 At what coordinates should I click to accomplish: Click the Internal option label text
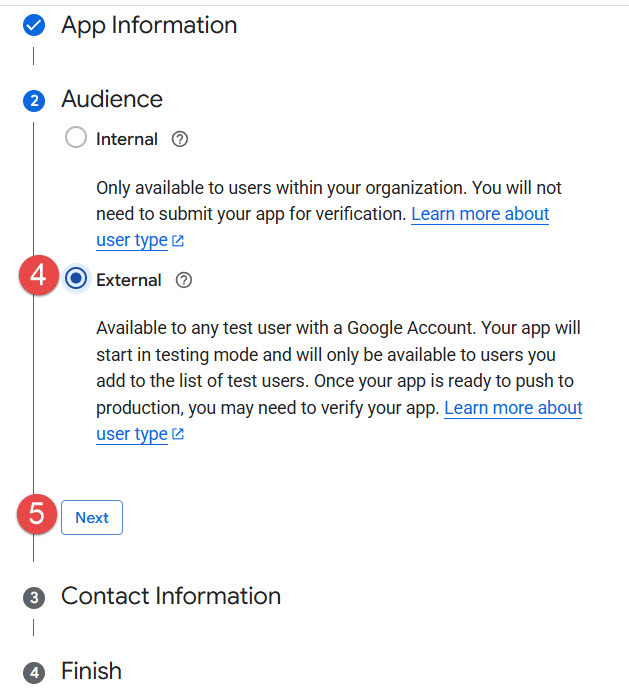coord(127,139)
